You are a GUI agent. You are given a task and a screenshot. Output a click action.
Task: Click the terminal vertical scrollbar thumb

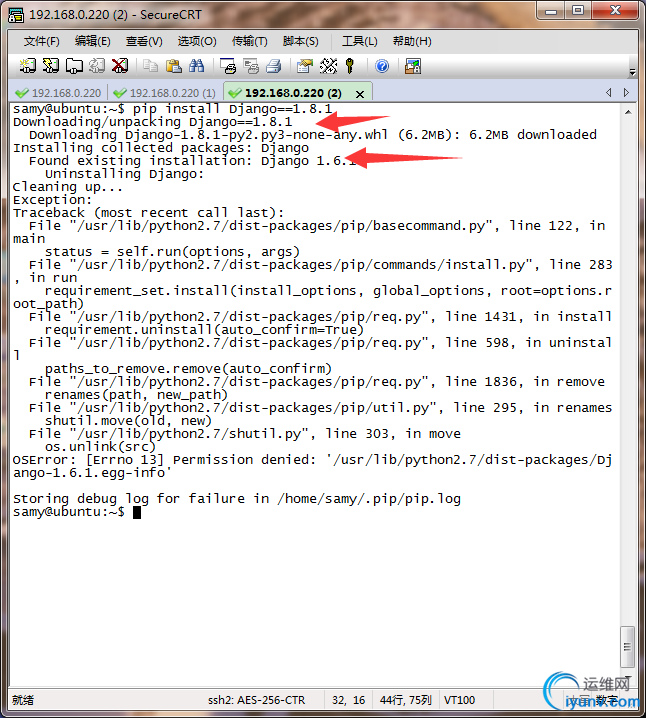click(x=627, y=647)
